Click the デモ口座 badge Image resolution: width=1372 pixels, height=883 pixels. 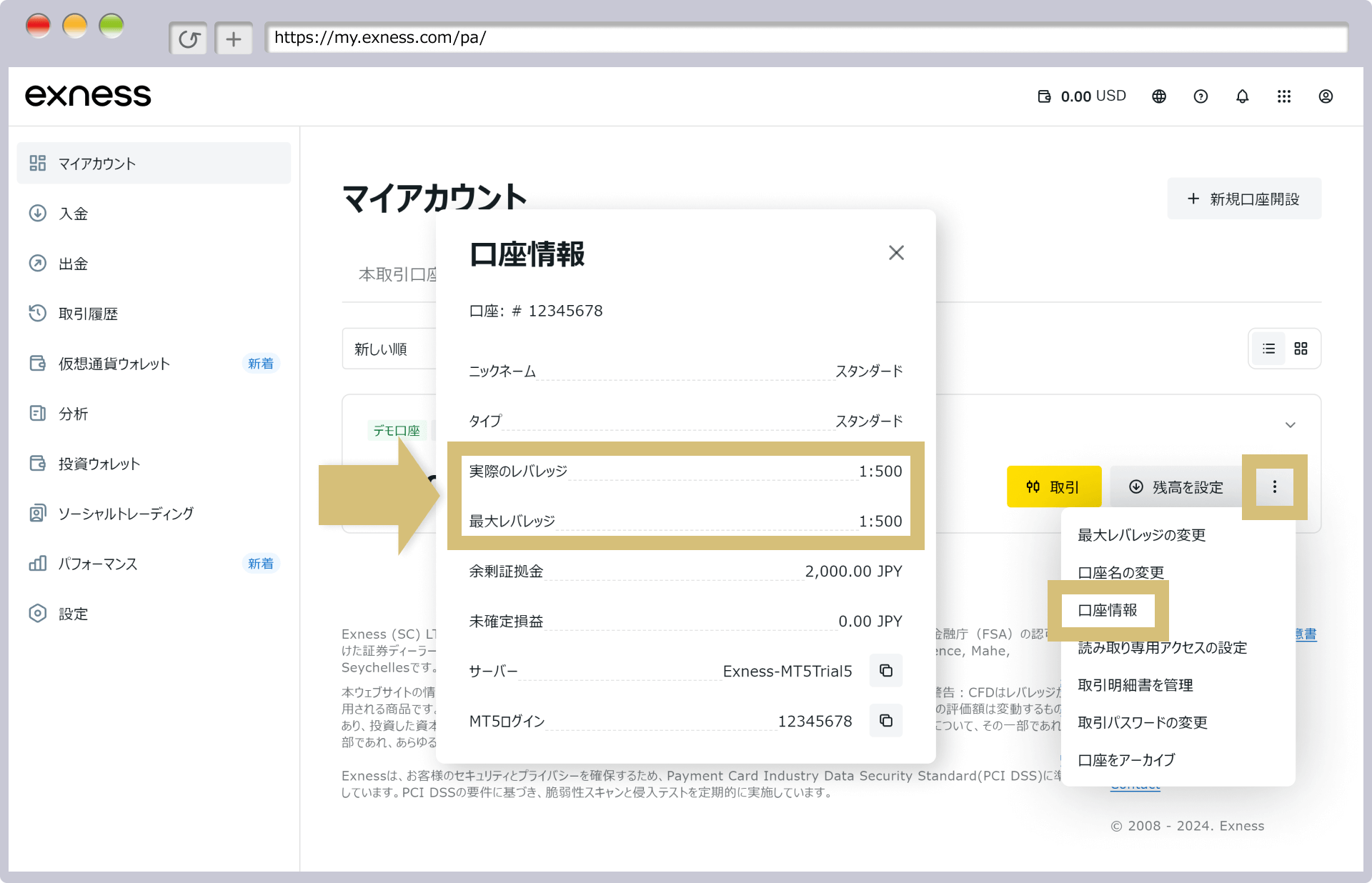(x=397, y=431)
